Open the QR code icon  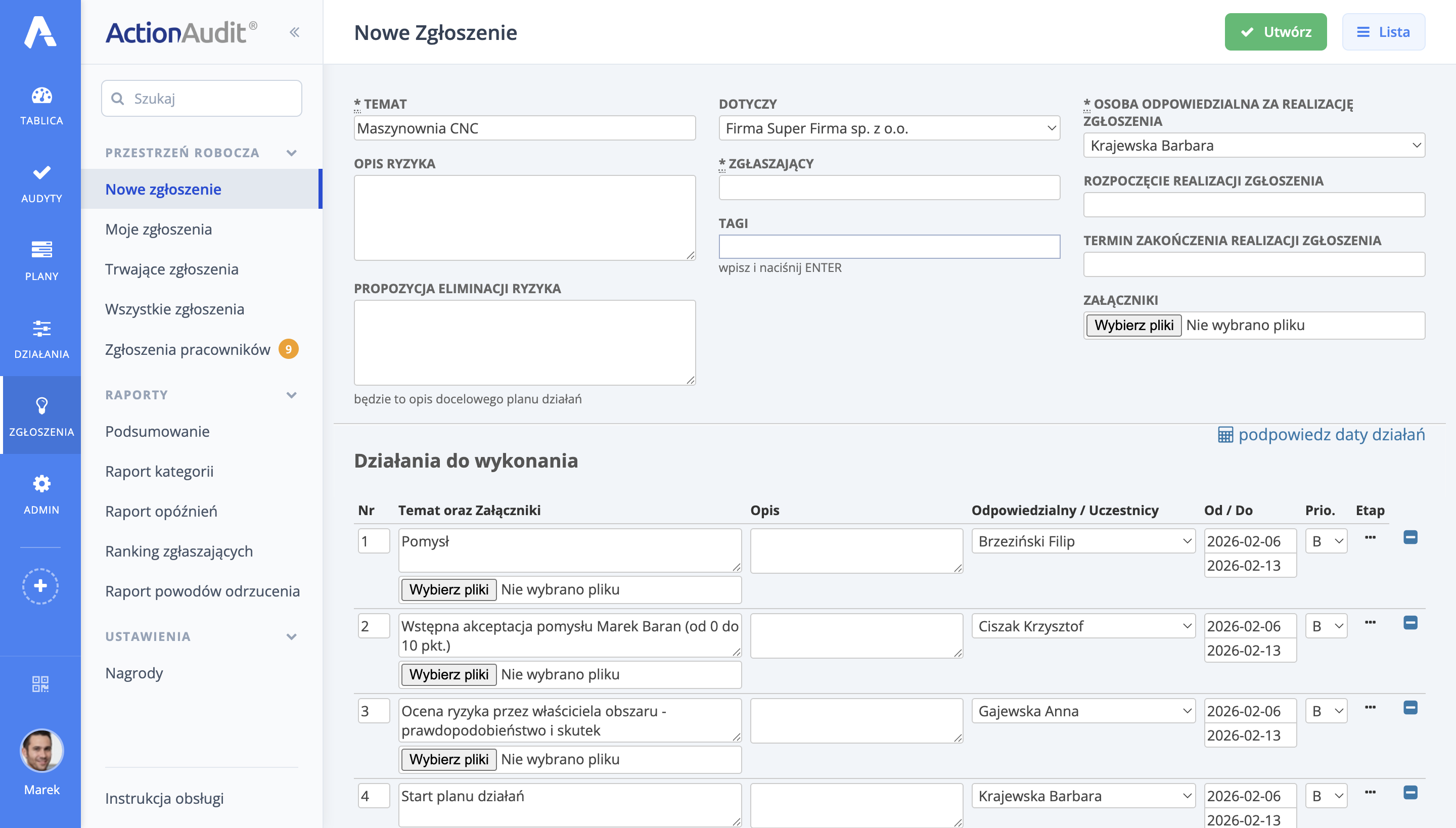[x=40, y=684]
